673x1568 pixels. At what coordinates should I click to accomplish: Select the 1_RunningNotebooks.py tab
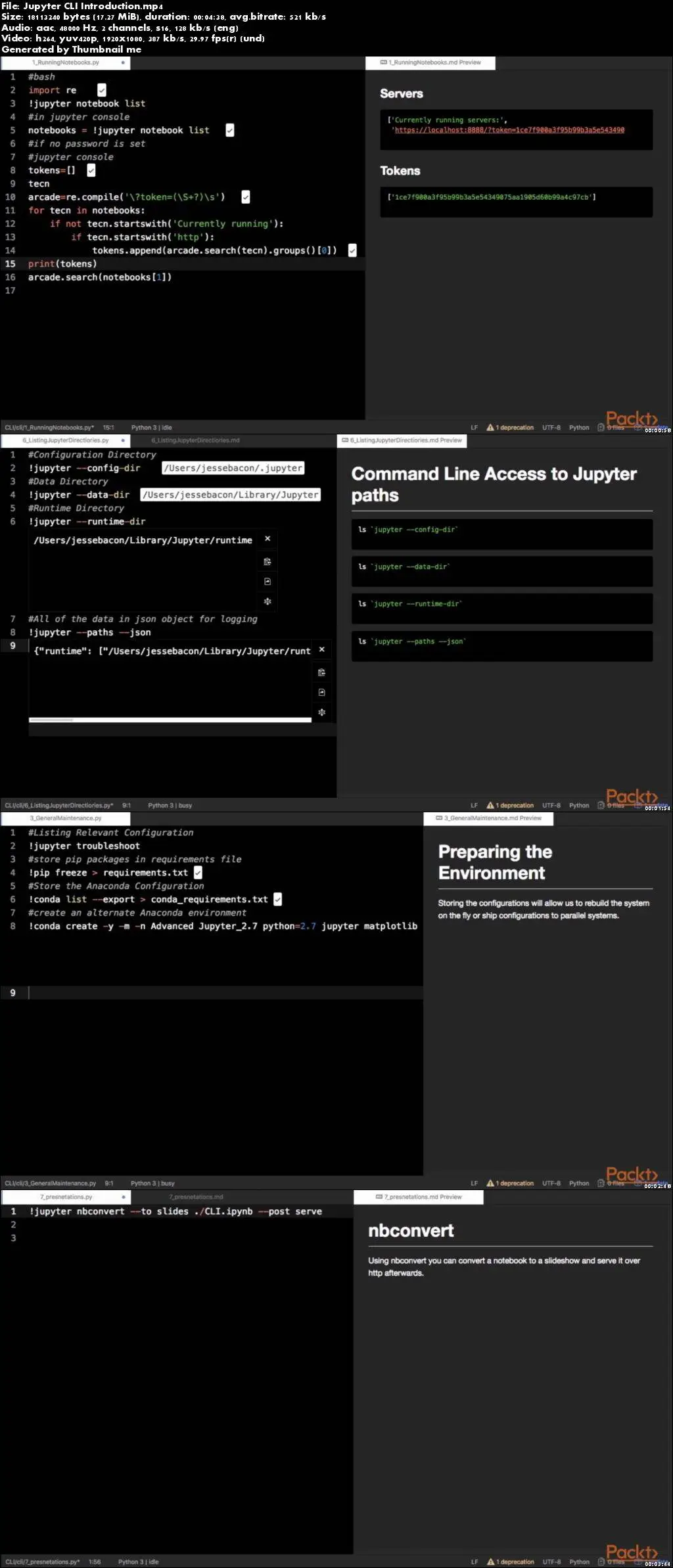pos(66,62)
